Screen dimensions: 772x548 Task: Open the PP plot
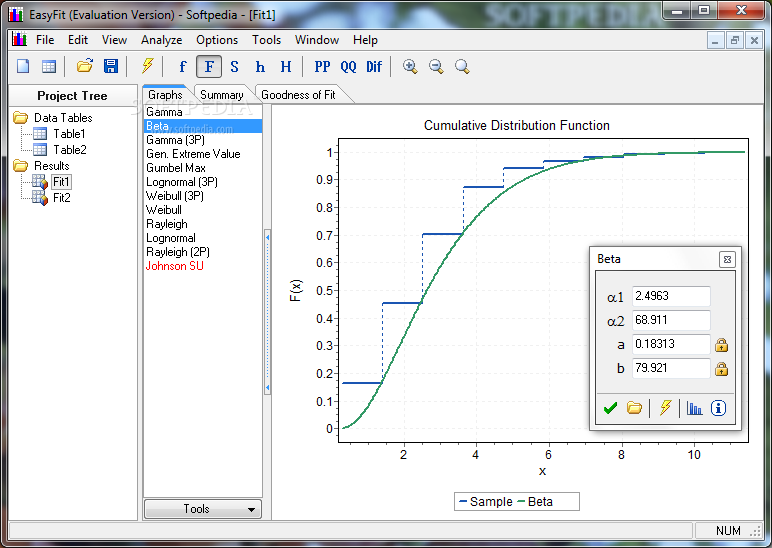(x=322, y=66)
